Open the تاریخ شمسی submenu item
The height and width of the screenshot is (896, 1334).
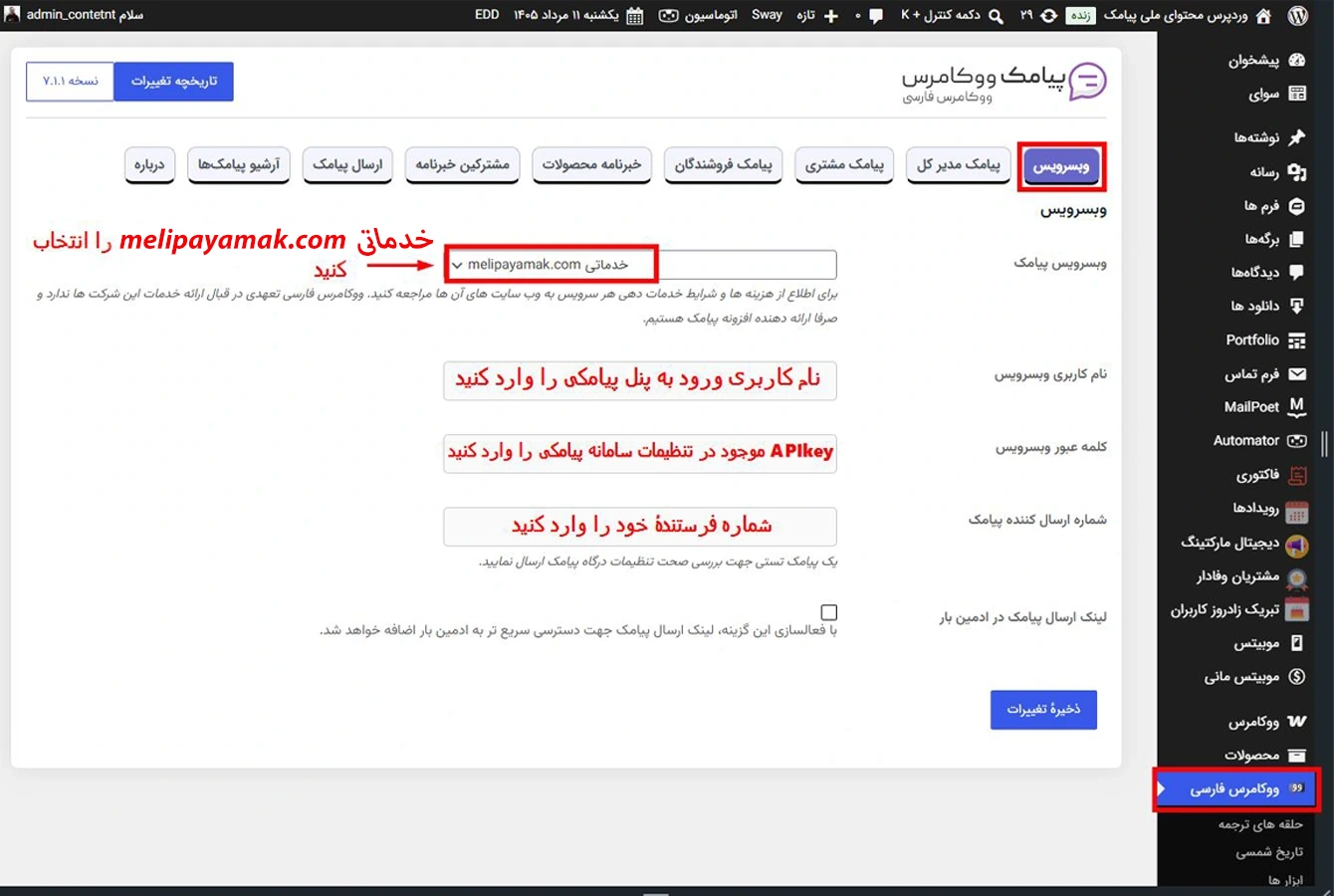pyautogui.click(x=1269, y=852)
